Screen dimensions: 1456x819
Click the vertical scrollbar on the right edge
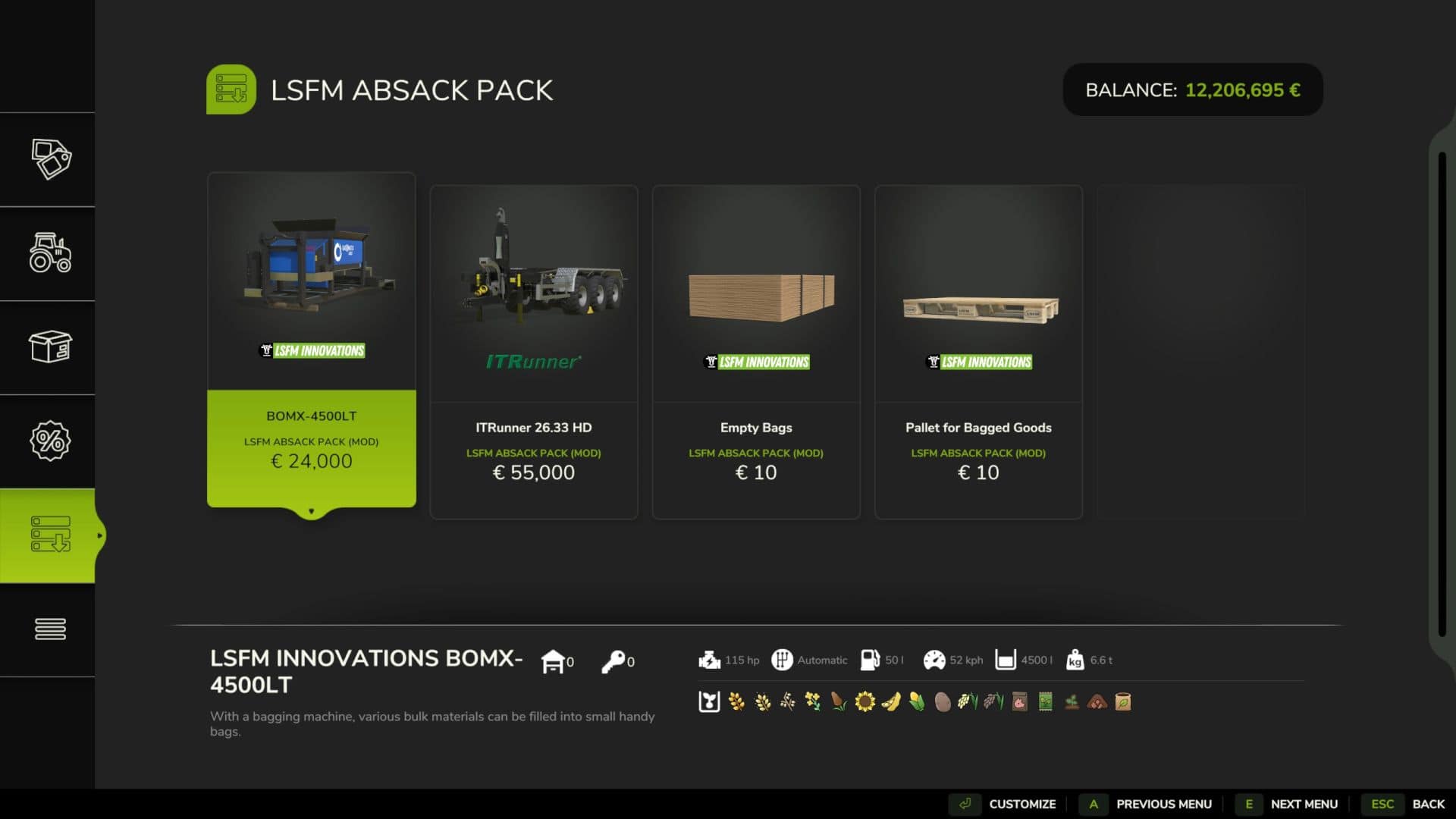click(1442, 394)
